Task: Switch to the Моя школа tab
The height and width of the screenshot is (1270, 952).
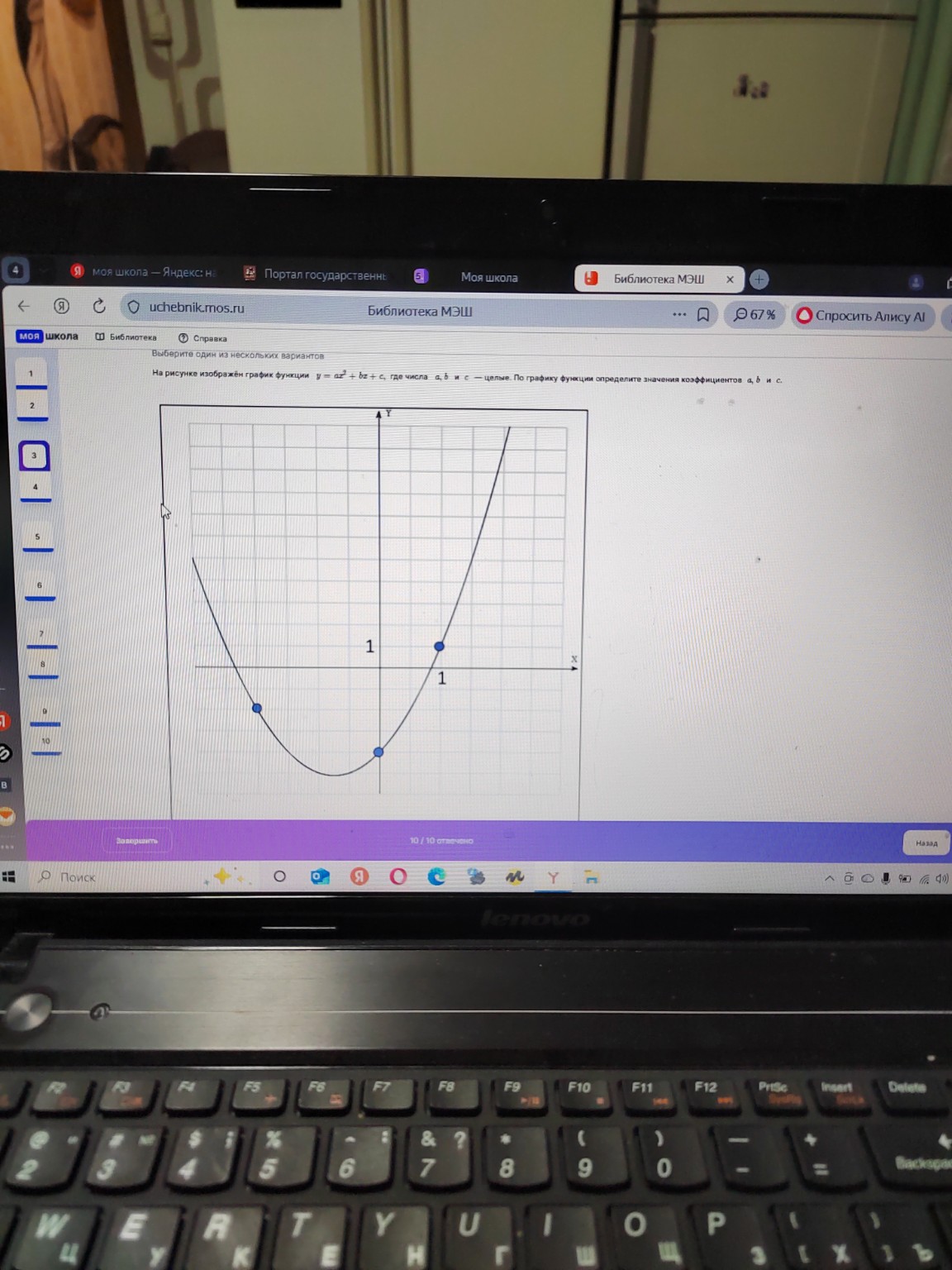Action: 488,277
